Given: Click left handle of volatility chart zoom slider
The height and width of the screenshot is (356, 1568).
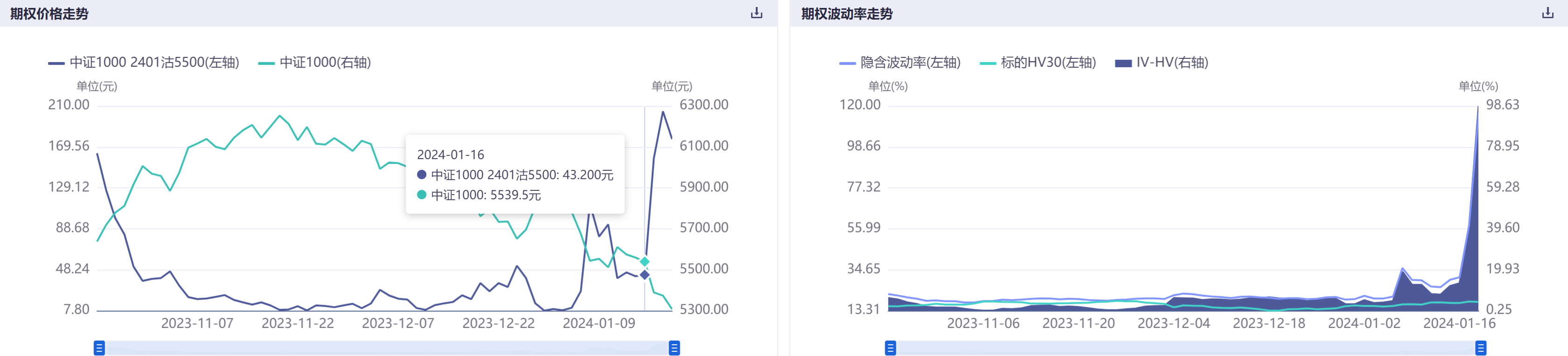Looking at the screenshot, I should coord(890,348).
